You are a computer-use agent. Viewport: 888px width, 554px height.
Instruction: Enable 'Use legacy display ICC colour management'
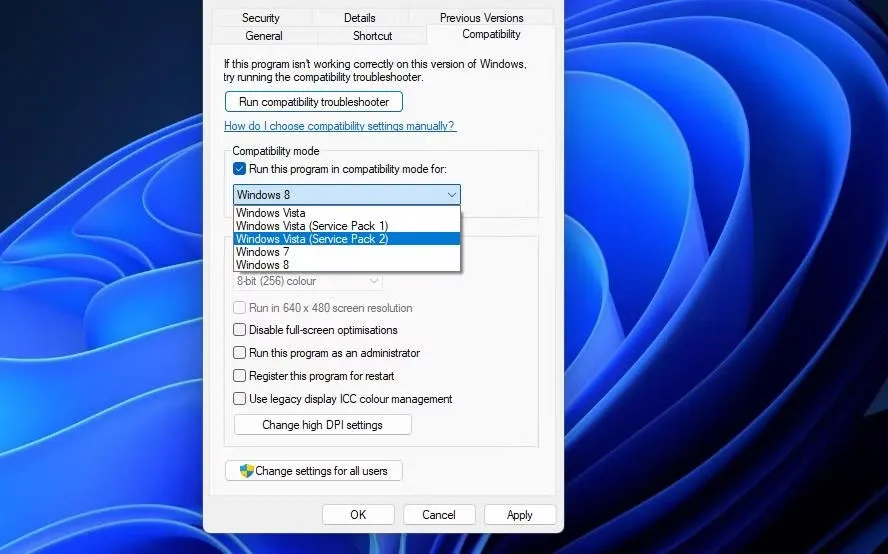point(240,399)
